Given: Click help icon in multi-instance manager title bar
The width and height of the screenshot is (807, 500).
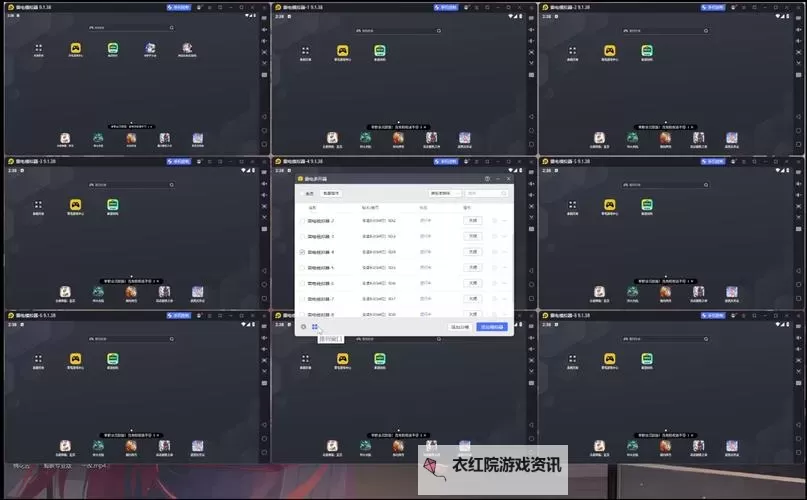Looking at the screenshot, I should coord(487,179).
